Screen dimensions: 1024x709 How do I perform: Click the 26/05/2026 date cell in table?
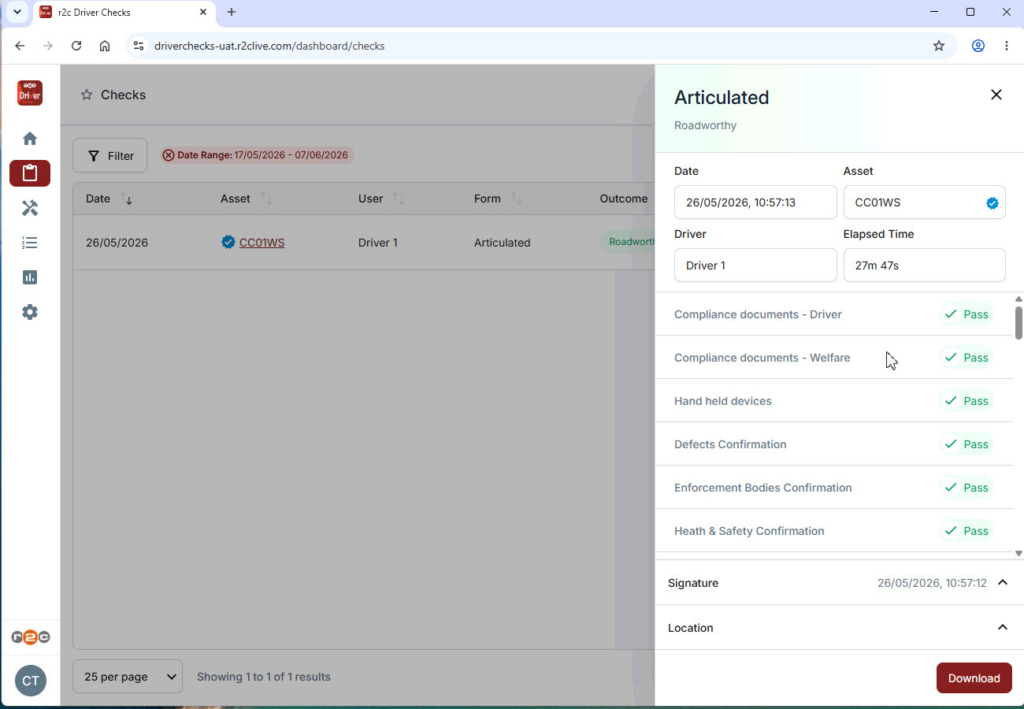(x=117, y=242)
